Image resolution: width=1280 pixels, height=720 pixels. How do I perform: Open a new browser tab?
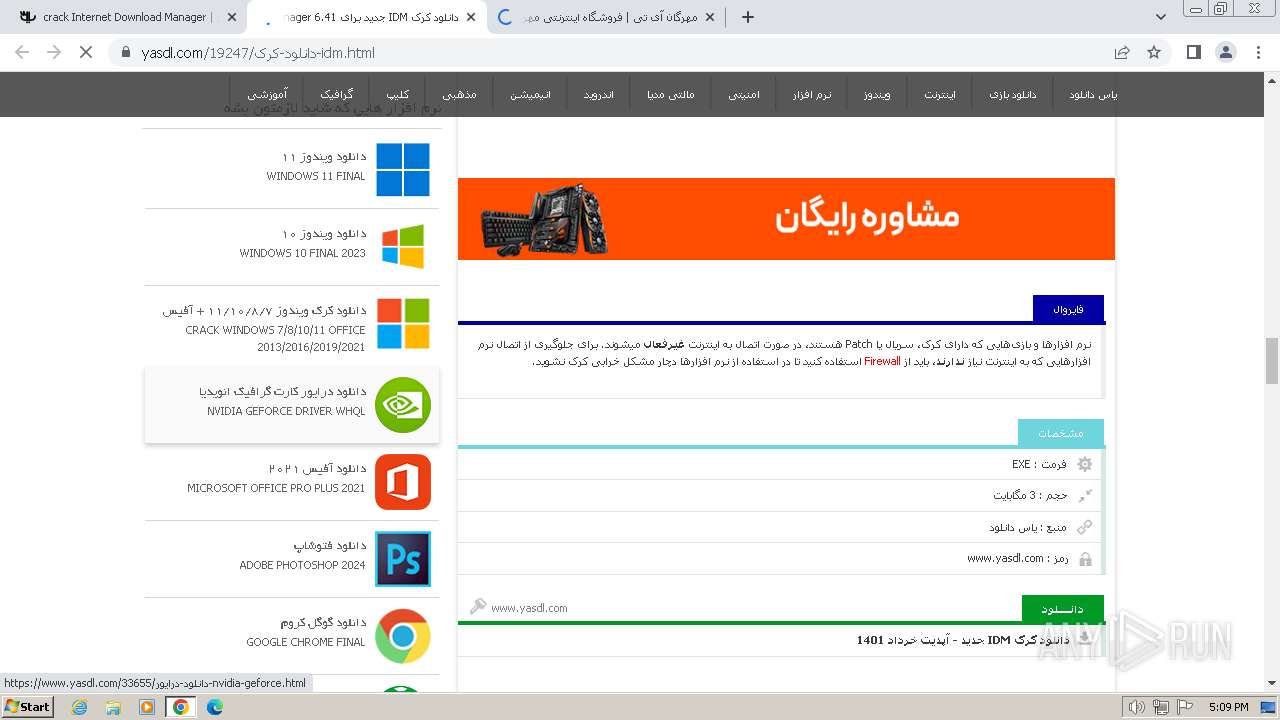748,17
